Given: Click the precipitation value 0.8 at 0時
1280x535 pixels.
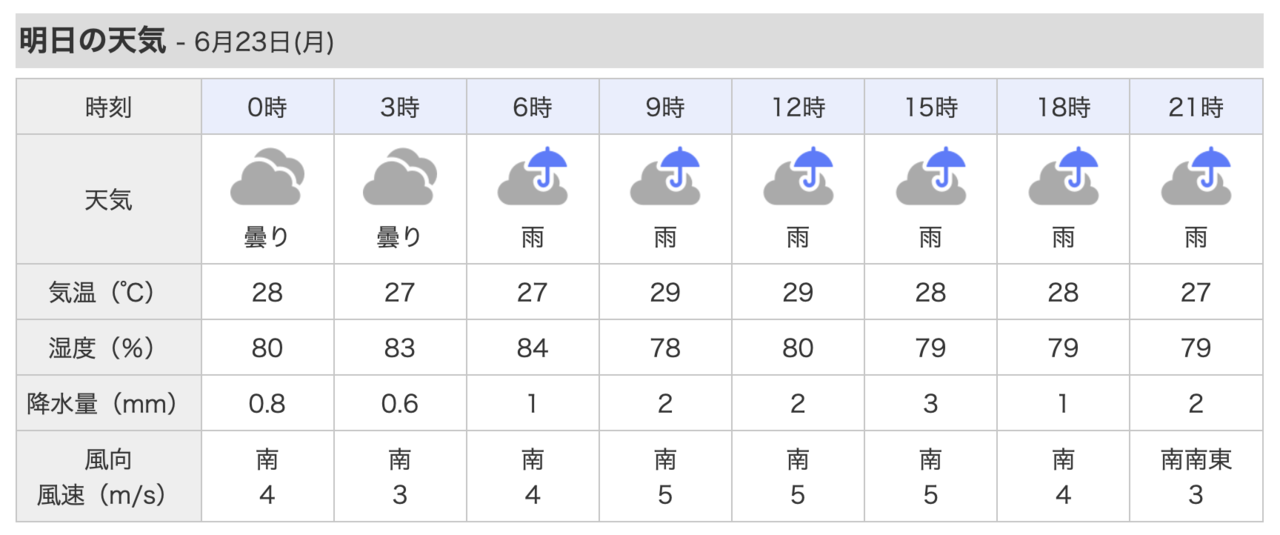Looking at the screenshot, I should [267, 404].
